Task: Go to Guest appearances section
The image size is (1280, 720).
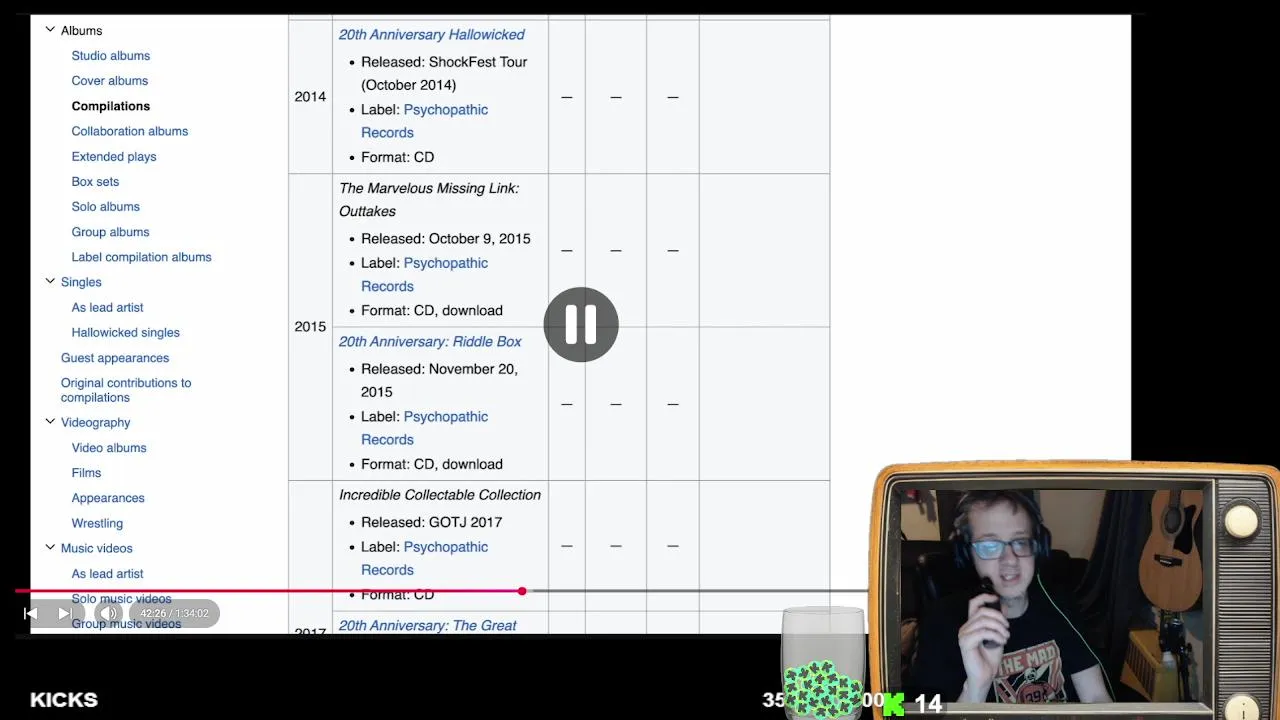Action: tap(115, 358)
